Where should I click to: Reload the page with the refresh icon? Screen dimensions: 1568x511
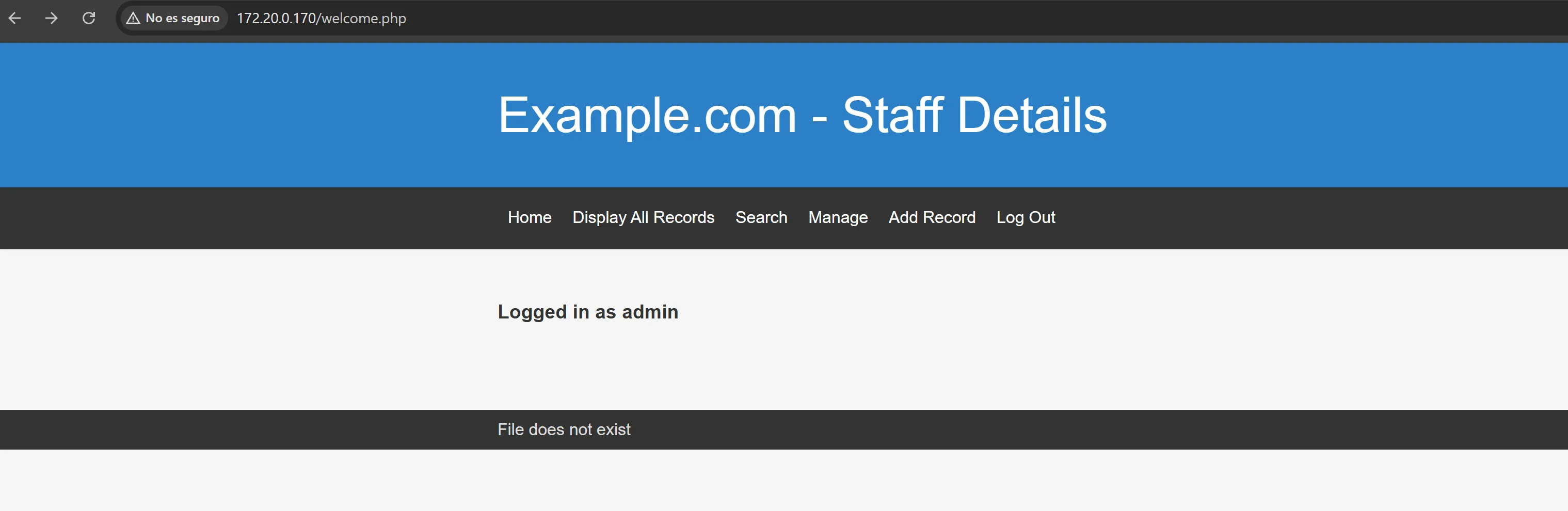(89, 18)
